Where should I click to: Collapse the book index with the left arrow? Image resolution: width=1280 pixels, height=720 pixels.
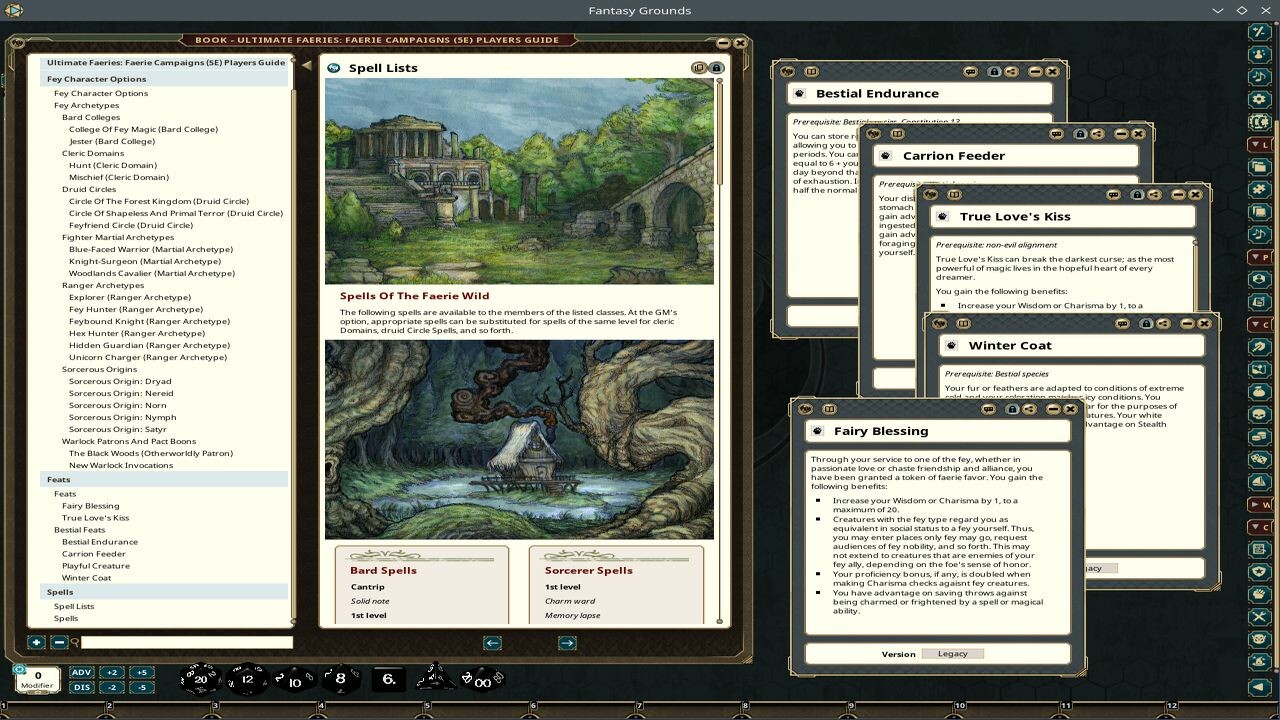click(x=307, y=66)
